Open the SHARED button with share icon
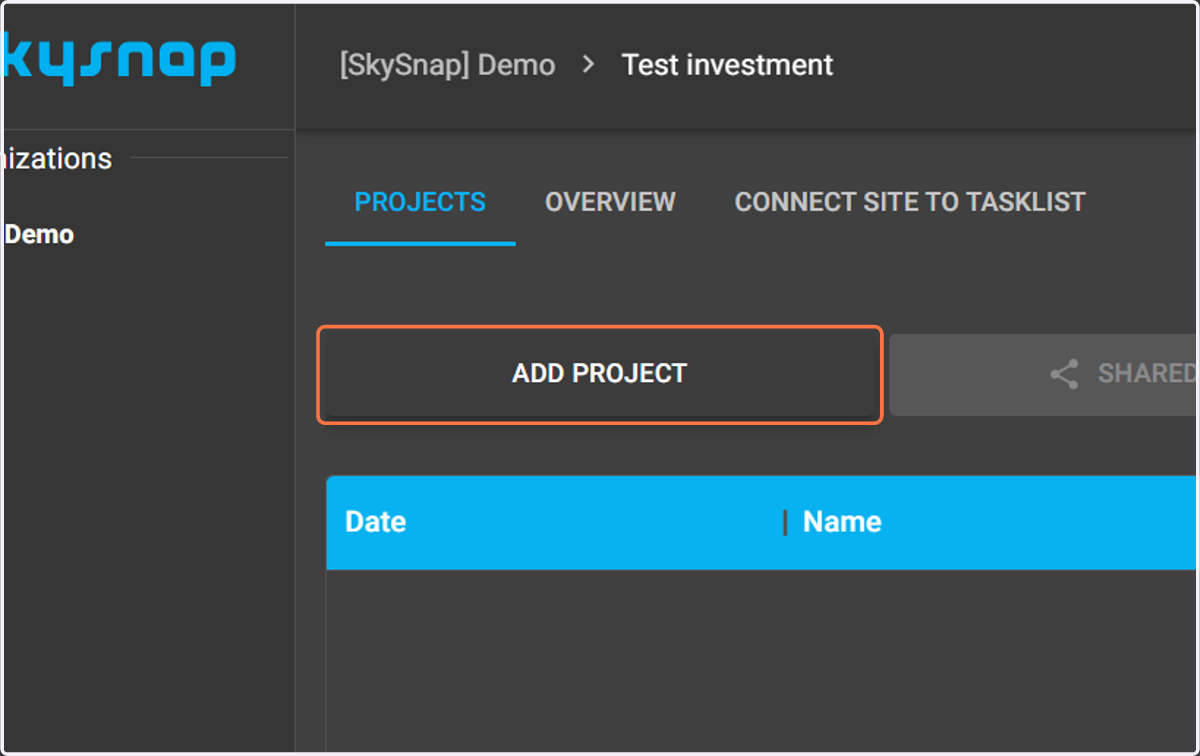1200x756 pixels. [1044, 374]
